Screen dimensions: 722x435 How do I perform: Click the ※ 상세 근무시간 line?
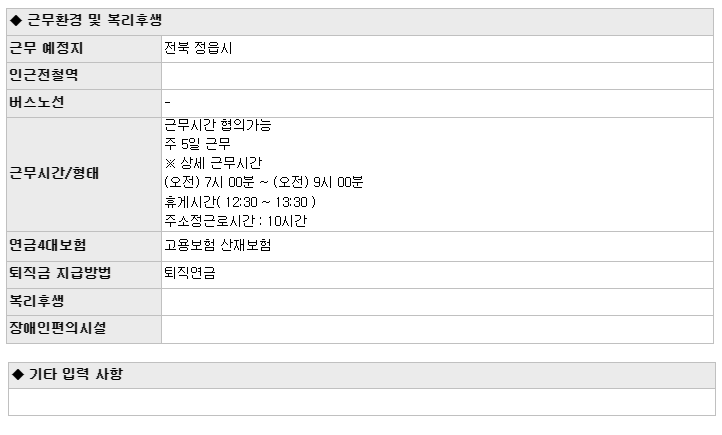point(213,163)
